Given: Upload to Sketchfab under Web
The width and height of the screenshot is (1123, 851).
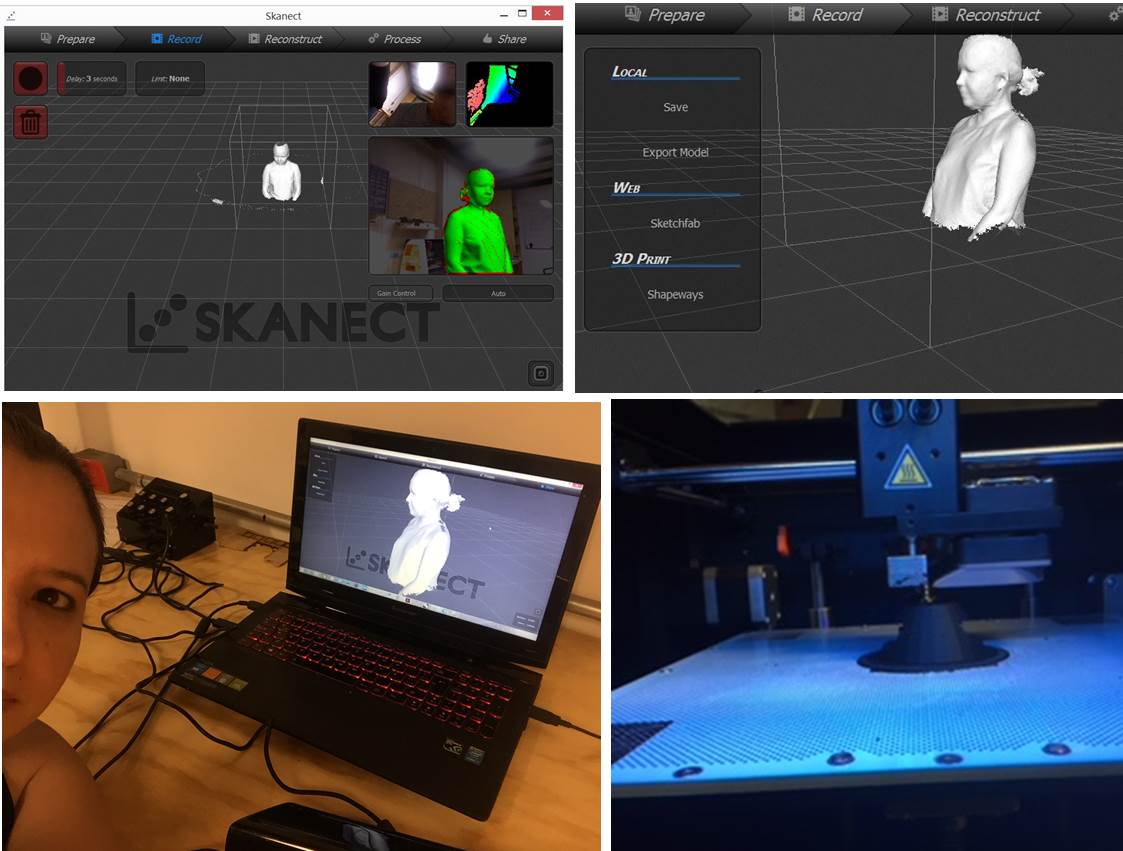Looking at the screenshot, I should coord(675,223).
